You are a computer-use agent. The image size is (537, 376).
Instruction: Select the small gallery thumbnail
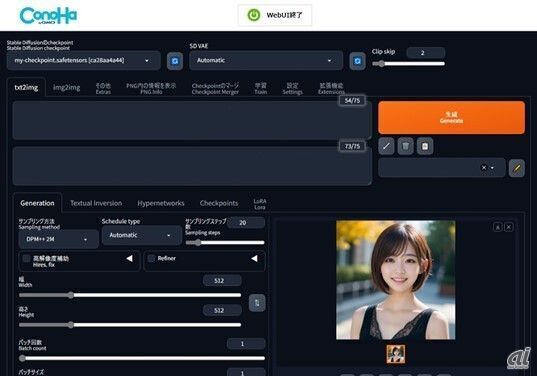[396, 354]
